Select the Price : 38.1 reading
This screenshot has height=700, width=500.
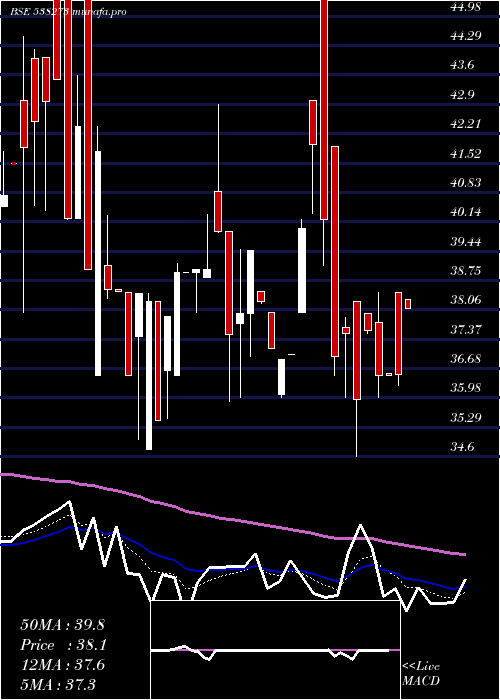point(62,645)
